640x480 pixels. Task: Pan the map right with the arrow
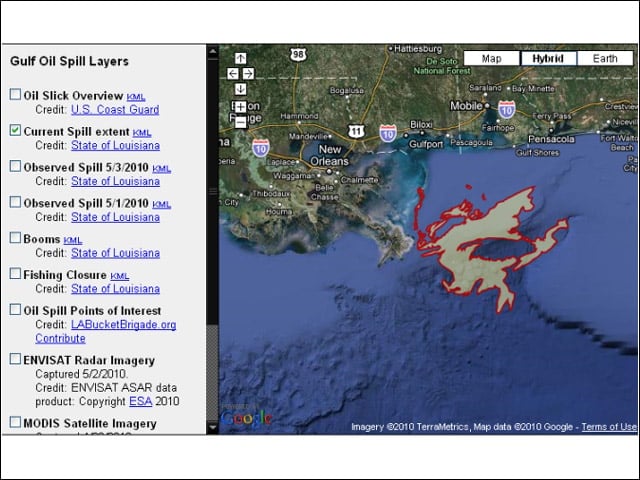(x=248, y=73)
